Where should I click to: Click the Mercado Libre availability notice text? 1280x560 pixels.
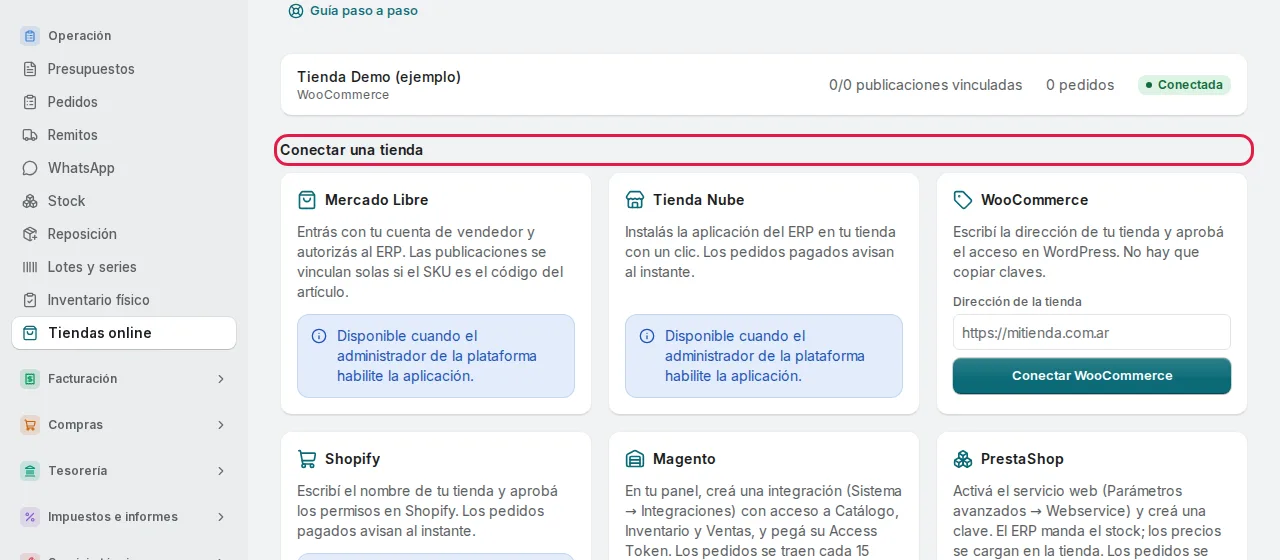pyautogui.click(x=437, y=356)
